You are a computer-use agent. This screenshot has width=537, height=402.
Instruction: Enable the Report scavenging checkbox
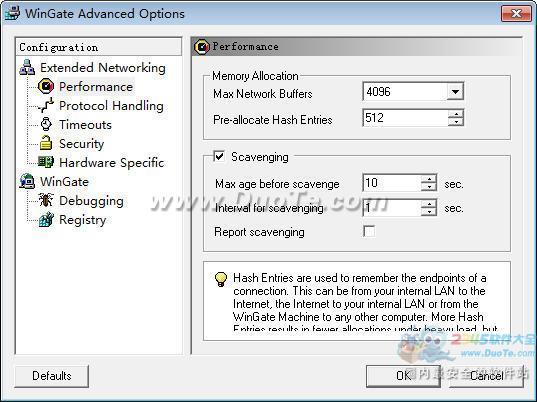(x=369, y=231)
